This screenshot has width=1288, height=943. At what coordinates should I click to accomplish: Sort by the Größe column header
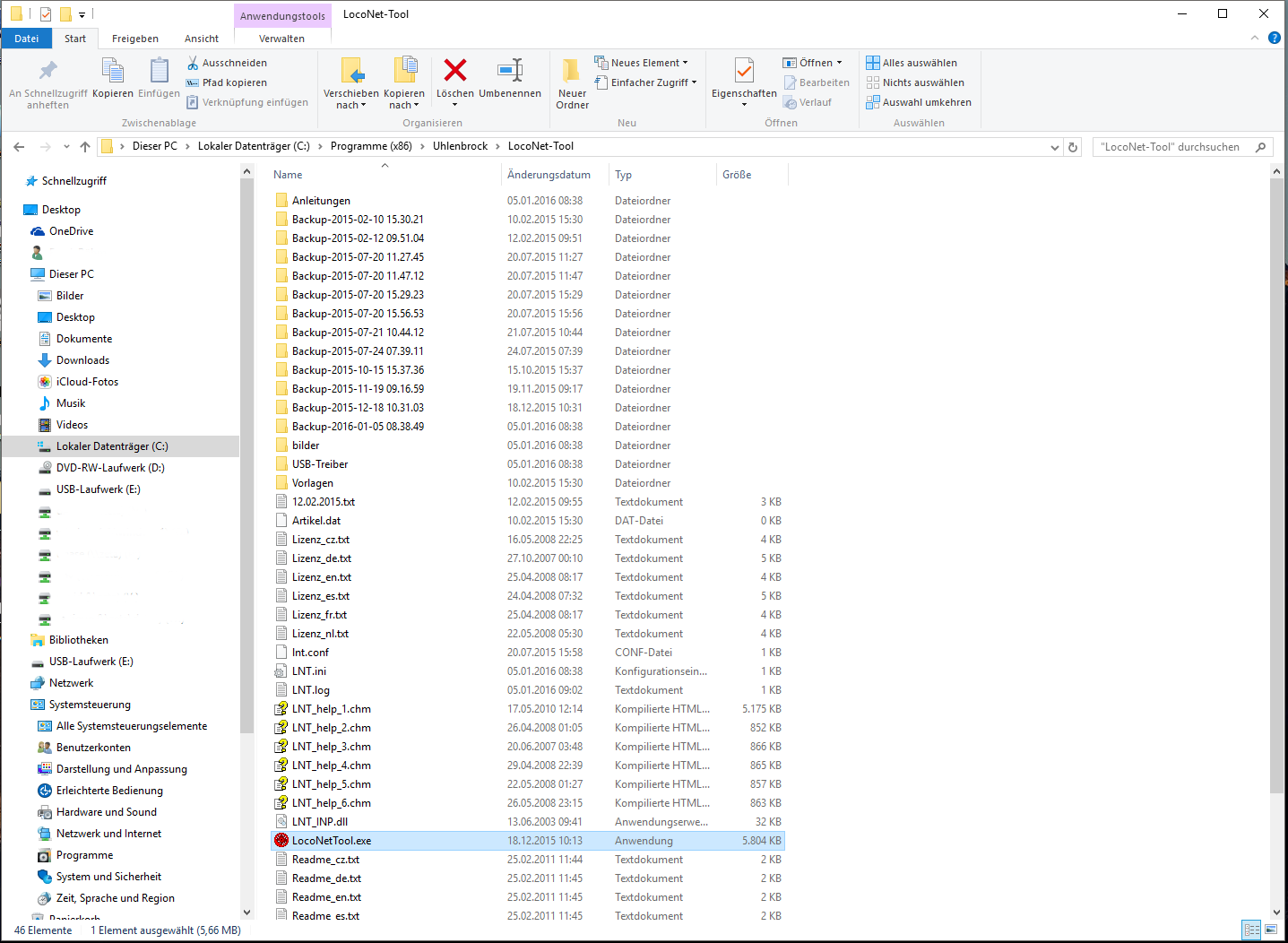point(753,175)
